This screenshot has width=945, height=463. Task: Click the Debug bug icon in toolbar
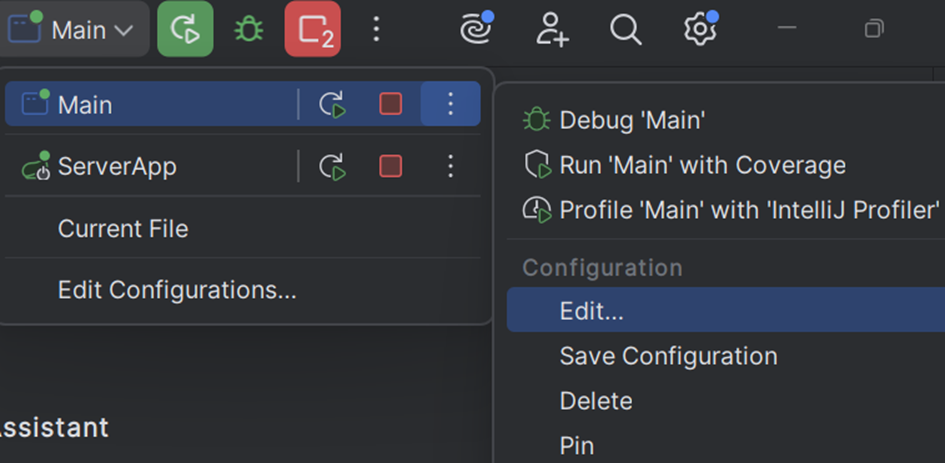tap(248, 30)
